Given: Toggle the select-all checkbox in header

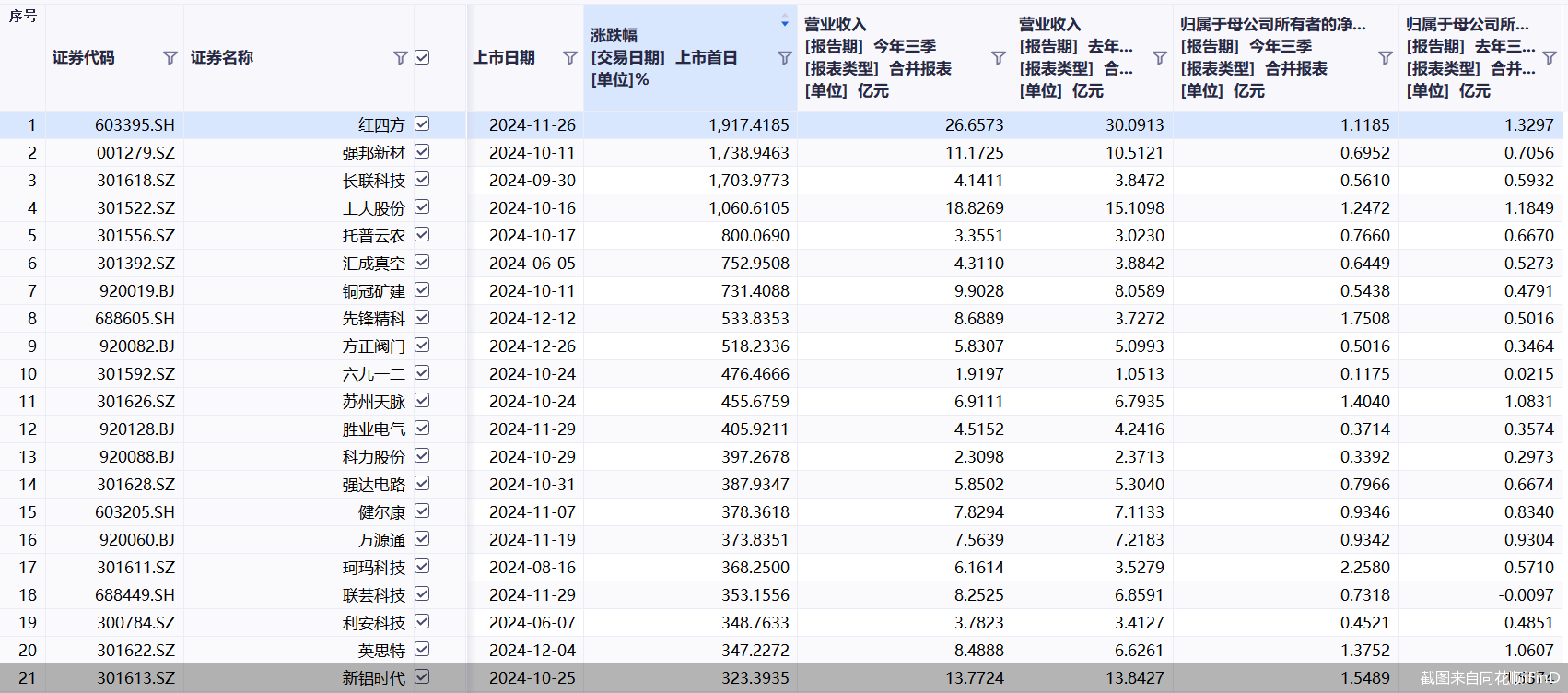Looking at the screenshot, I should coord(422,57).
